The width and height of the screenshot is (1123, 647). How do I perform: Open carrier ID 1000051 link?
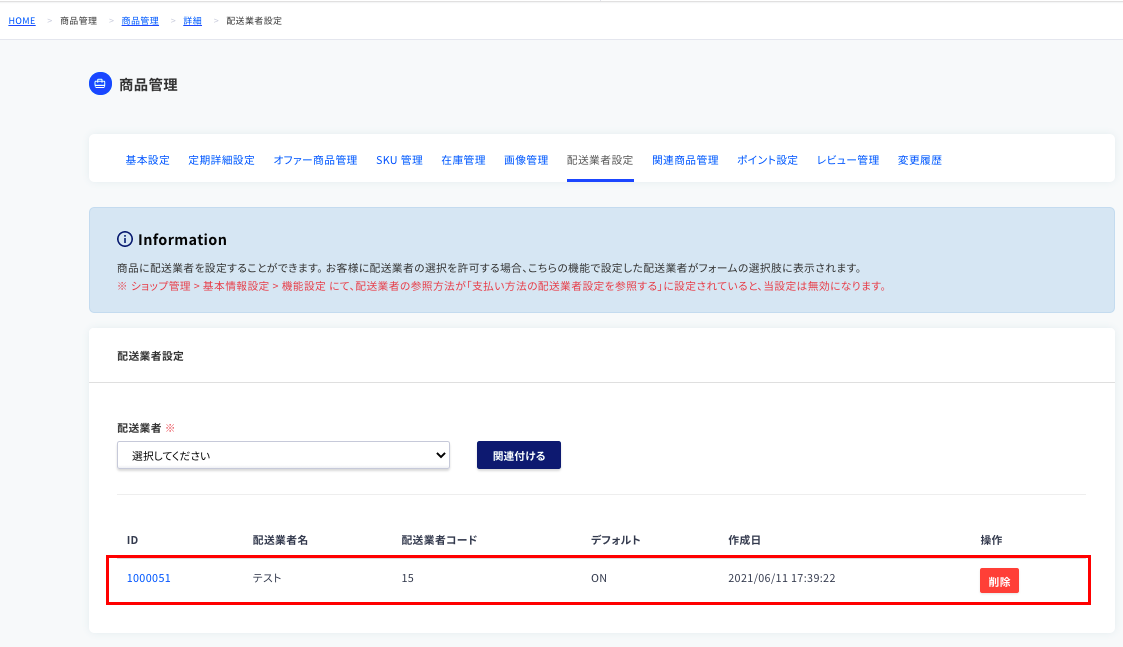(148, 578)
